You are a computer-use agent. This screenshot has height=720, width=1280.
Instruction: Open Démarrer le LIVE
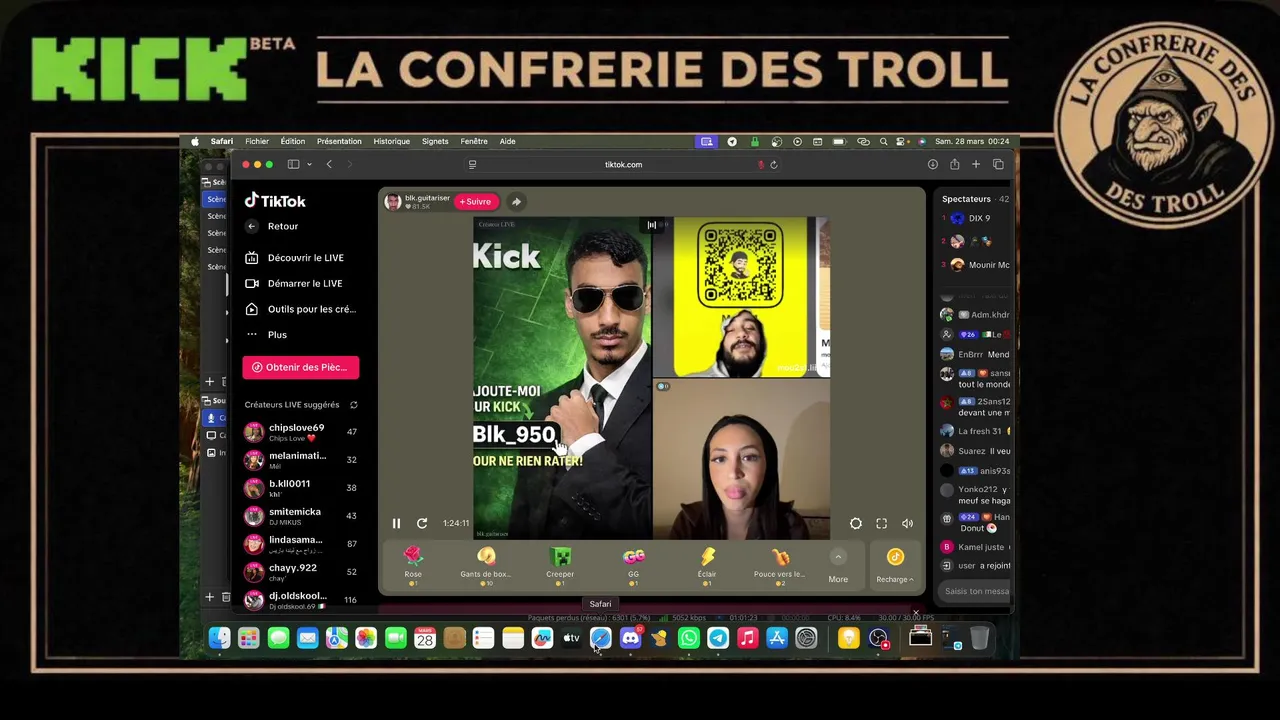(294, 283)
